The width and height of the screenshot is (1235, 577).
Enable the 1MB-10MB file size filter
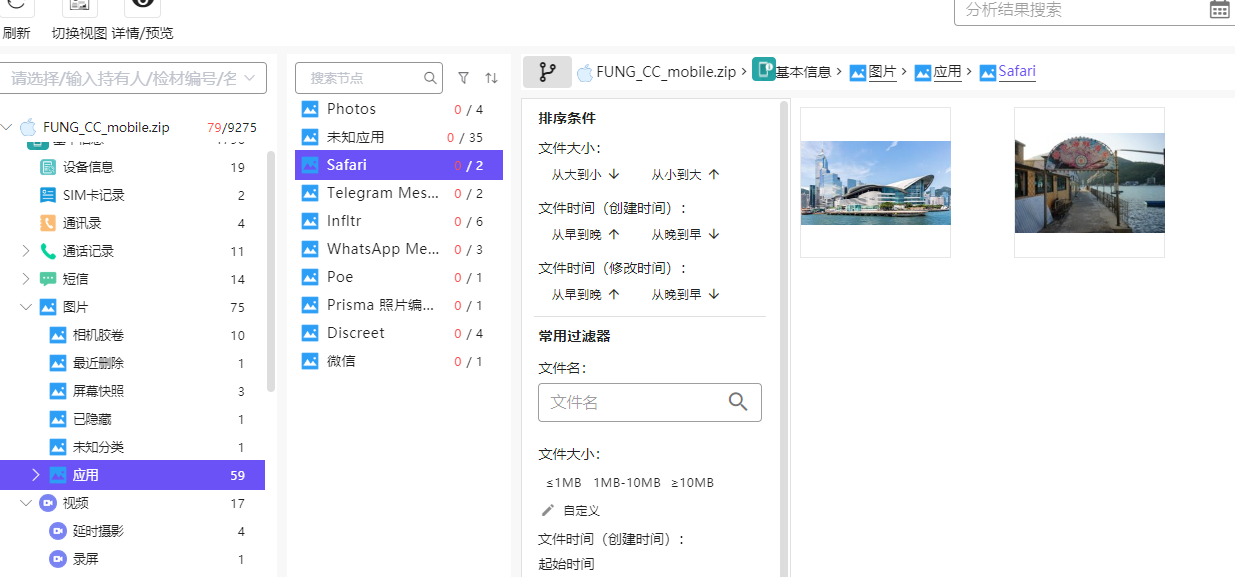point(629,482)
